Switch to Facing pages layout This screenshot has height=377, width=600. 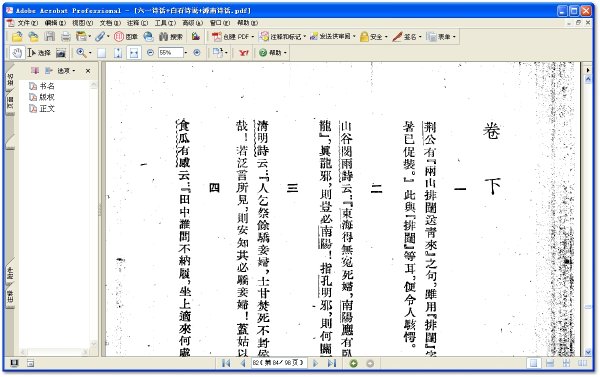pyautogui.click(x=582, y=363)
